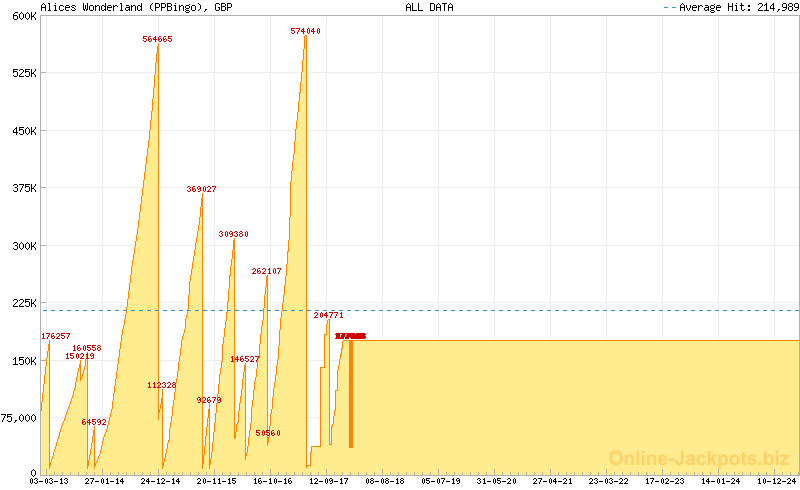This screenshot has width=800, height=490.
Task: Click the 146527 value label
Action: (244, 359)
